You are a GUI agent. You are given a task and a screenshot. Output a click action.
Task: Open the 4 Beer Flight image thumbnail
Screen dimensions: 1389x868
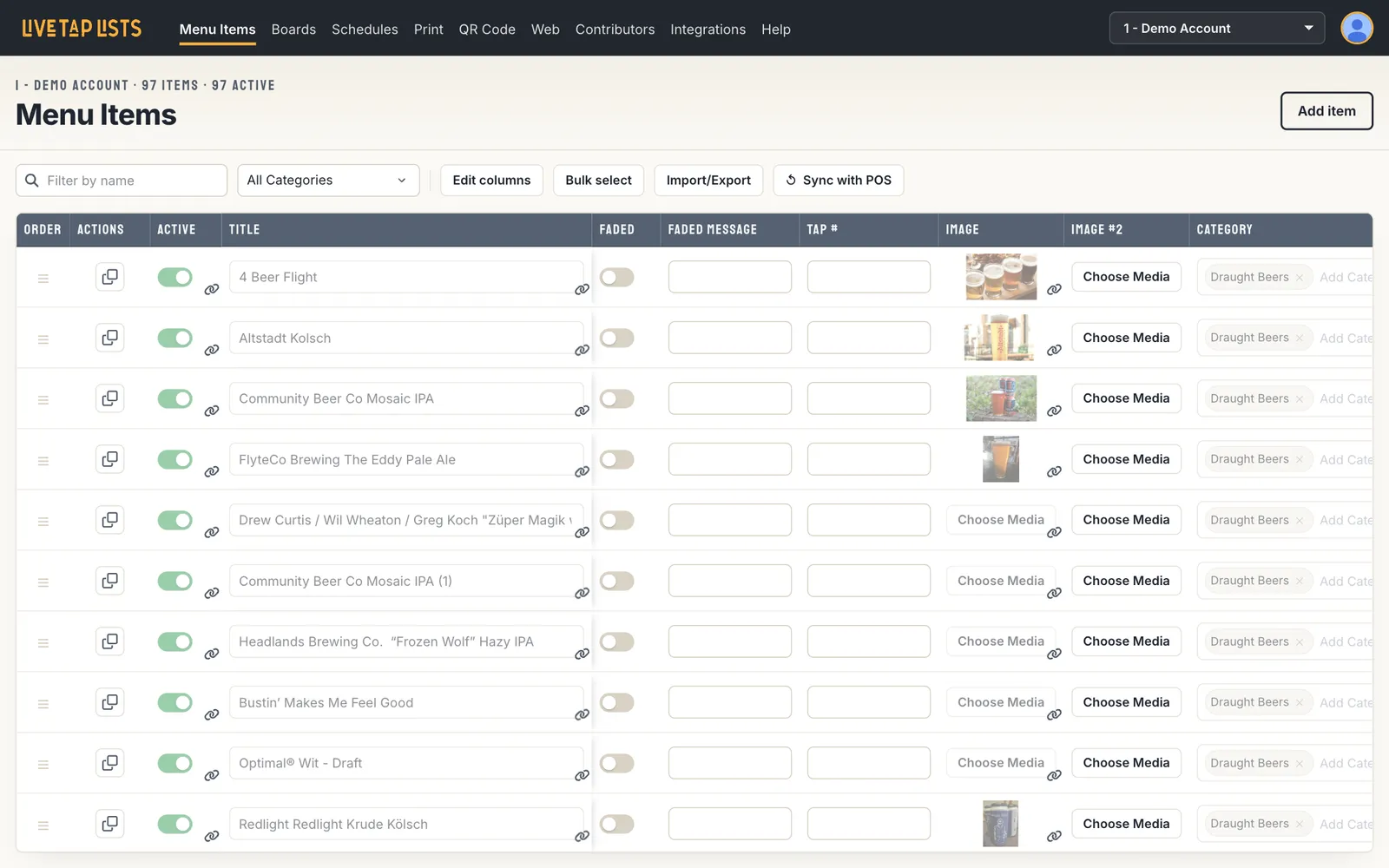click(x=1001, y=277)
